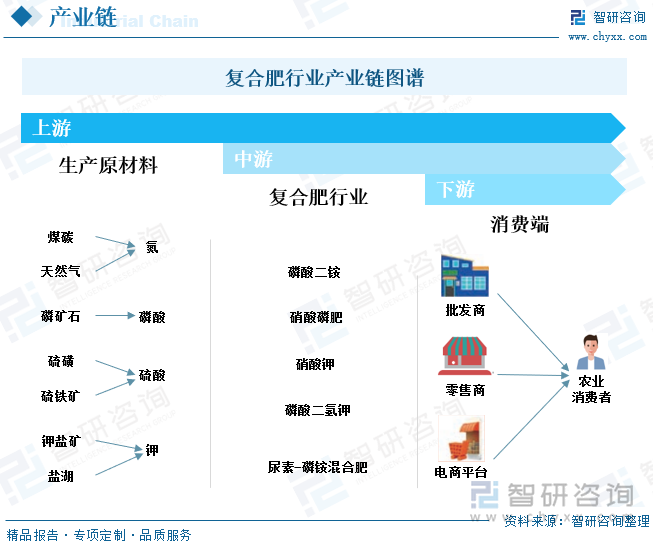Click the 磷酸二铵 product label

(315, 272)
